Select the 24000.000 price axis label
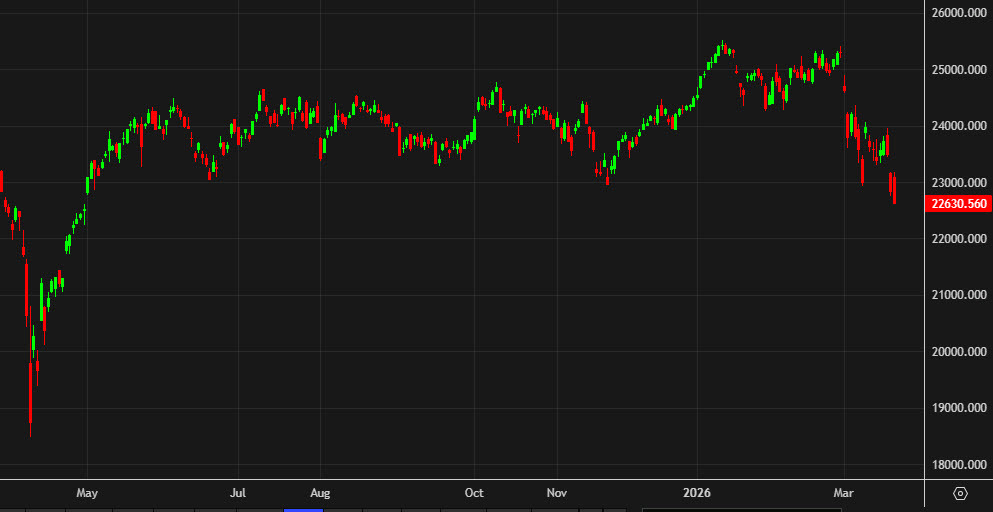993x512 pixels. point(959,126)
